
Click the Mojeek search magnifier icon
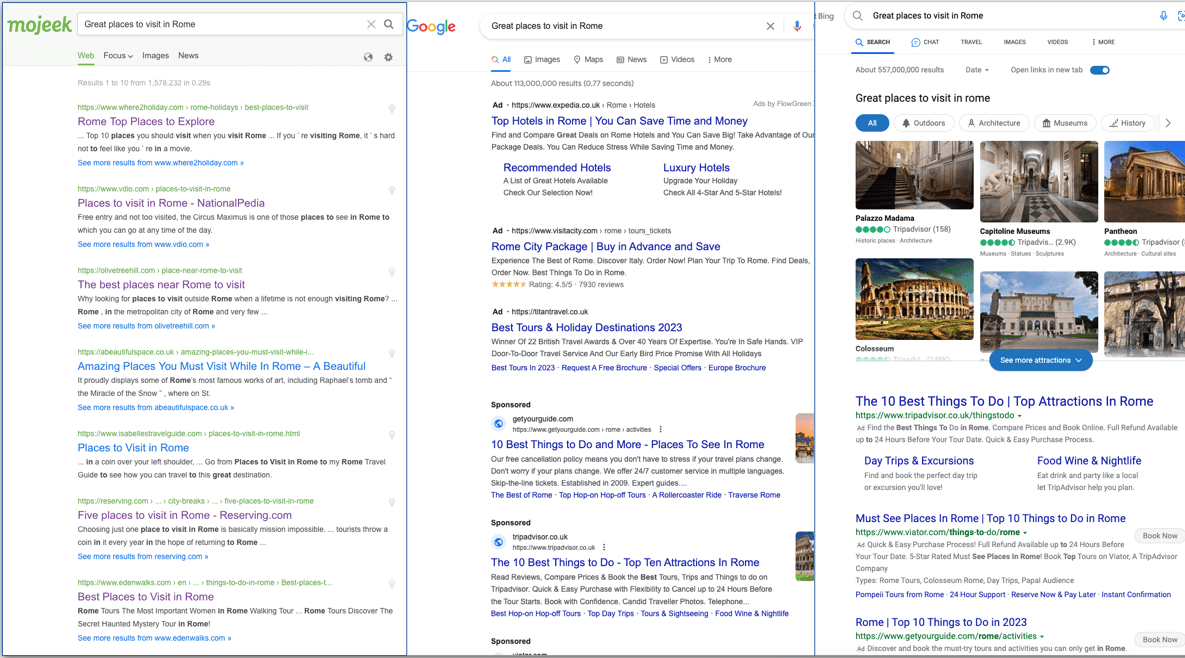pyautogui.click(x=388, y=24)
